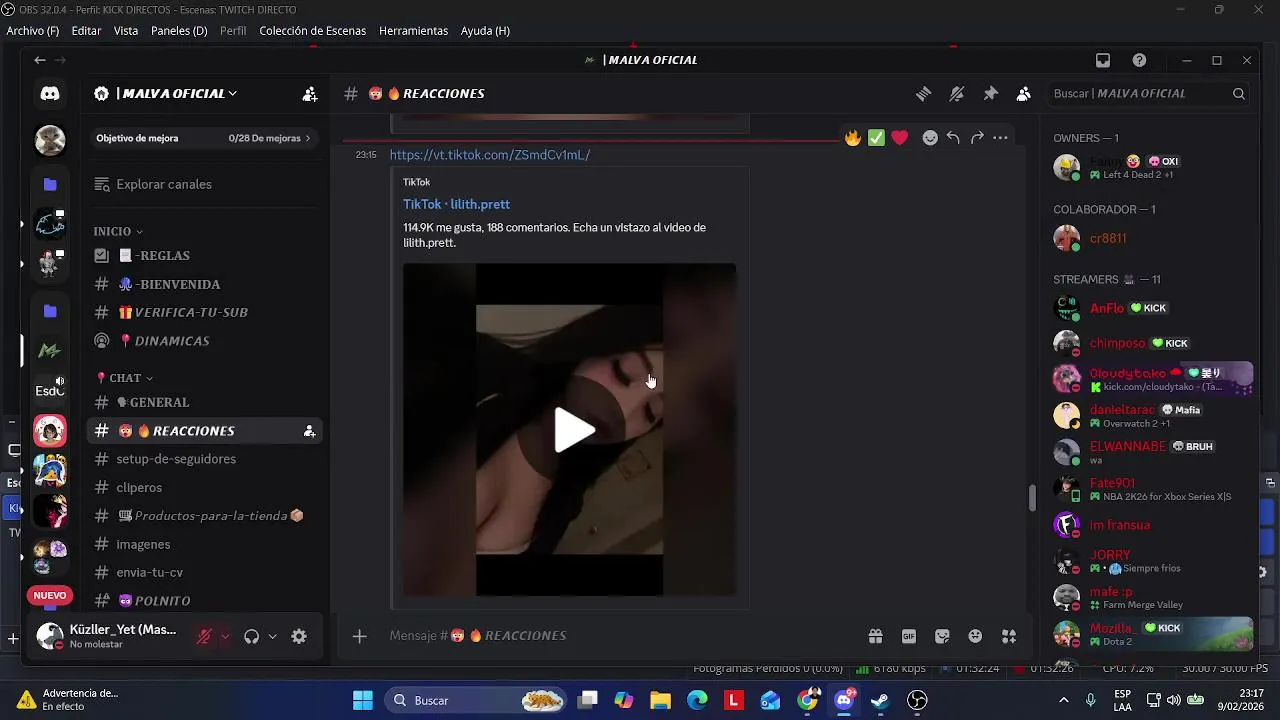React with the fire emoji
The width and height of the screenshot is (1280, 720).
point(853,138)
